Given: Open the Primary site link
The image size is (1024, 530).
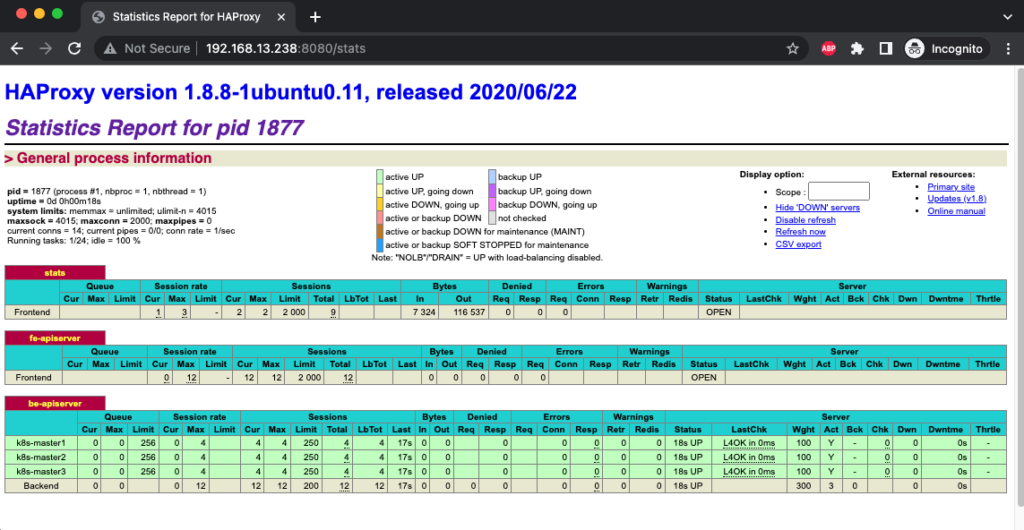Looking at the screenshot, I should click(951, 187).
